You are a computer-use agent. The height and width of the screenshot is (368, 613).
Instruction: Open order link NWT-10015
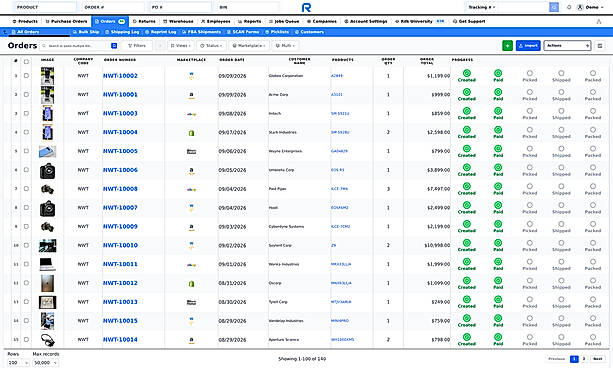(x=120, y=321)
